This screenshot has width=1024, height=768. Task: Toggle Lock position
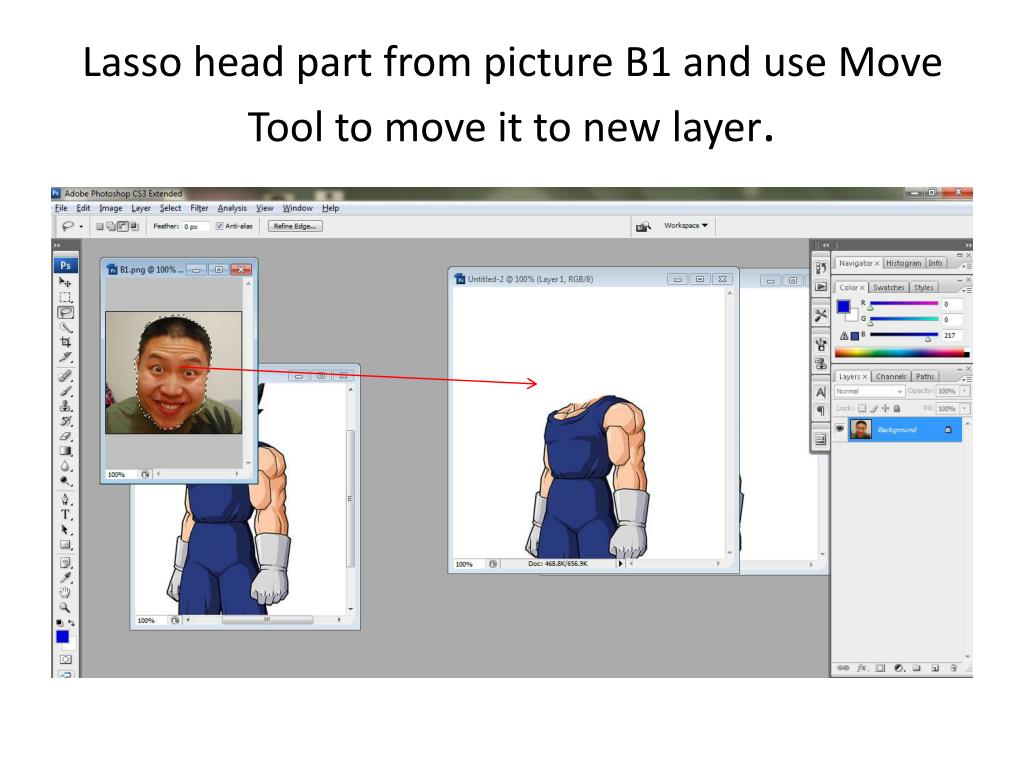tap(886, 408)
